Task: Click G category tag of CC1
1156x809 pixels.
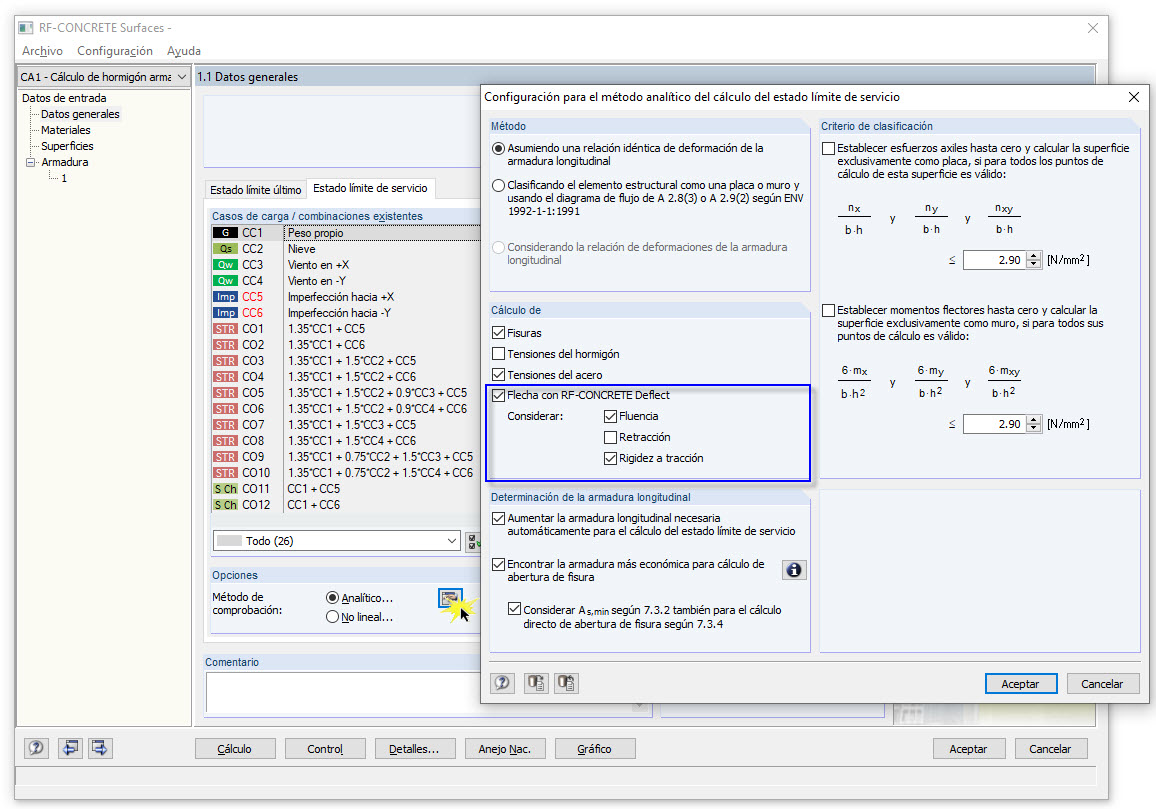Action: coord(225,233)
